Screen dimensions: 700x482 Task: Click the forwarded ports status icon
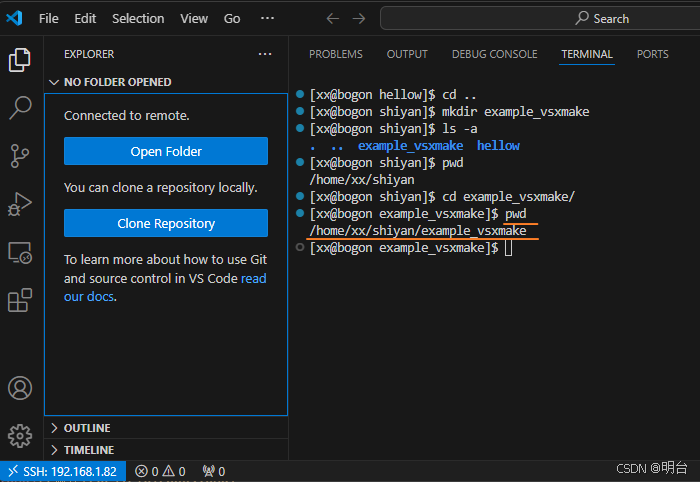[214, 471]
